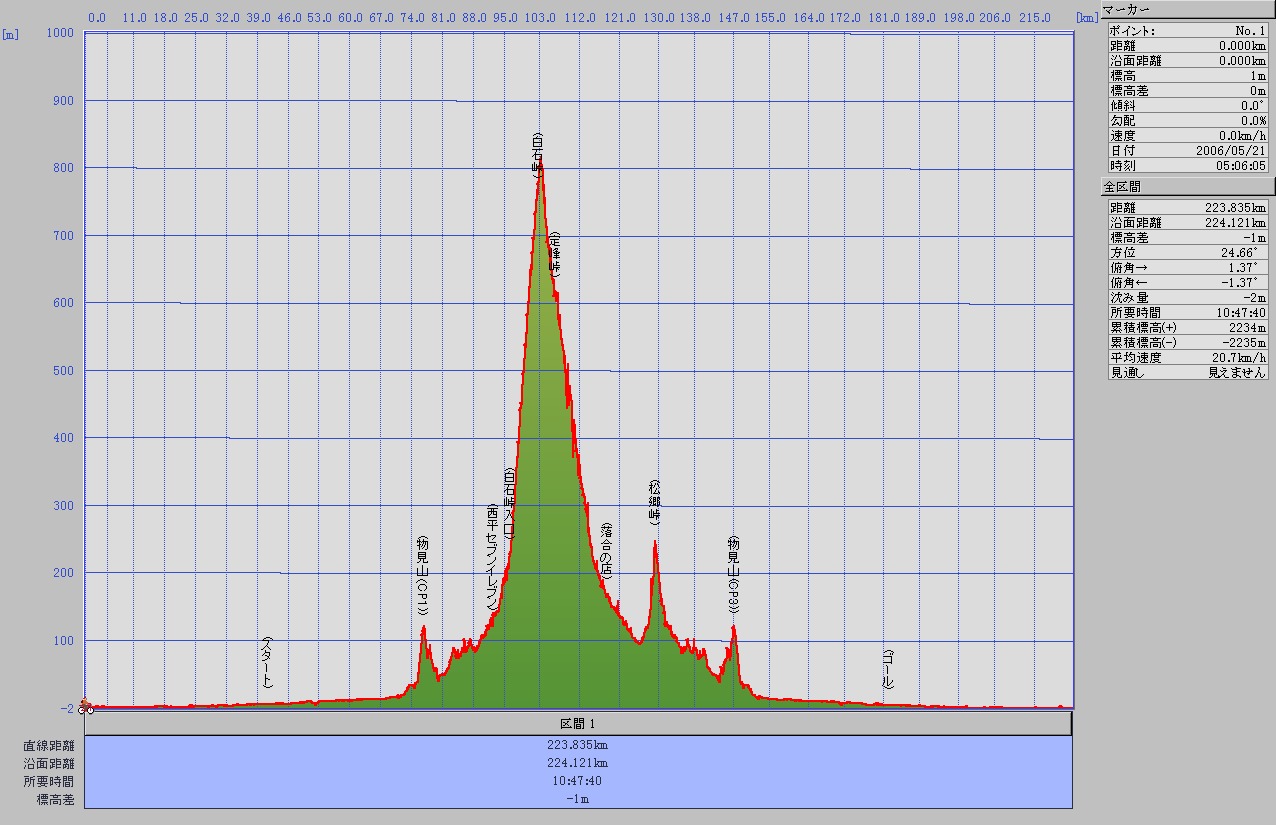Click the 落合の店 waypoint label

click(606, 549)
